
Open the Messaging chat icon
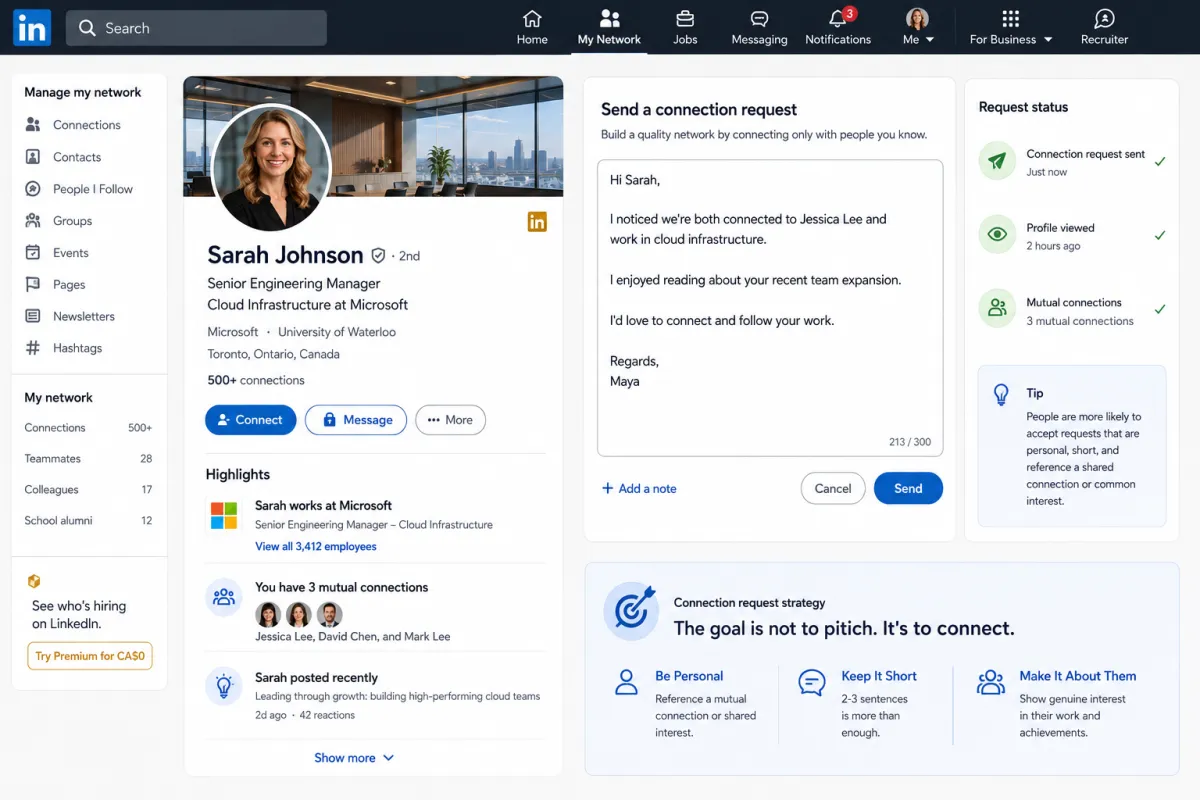click(x=759, y=19)
